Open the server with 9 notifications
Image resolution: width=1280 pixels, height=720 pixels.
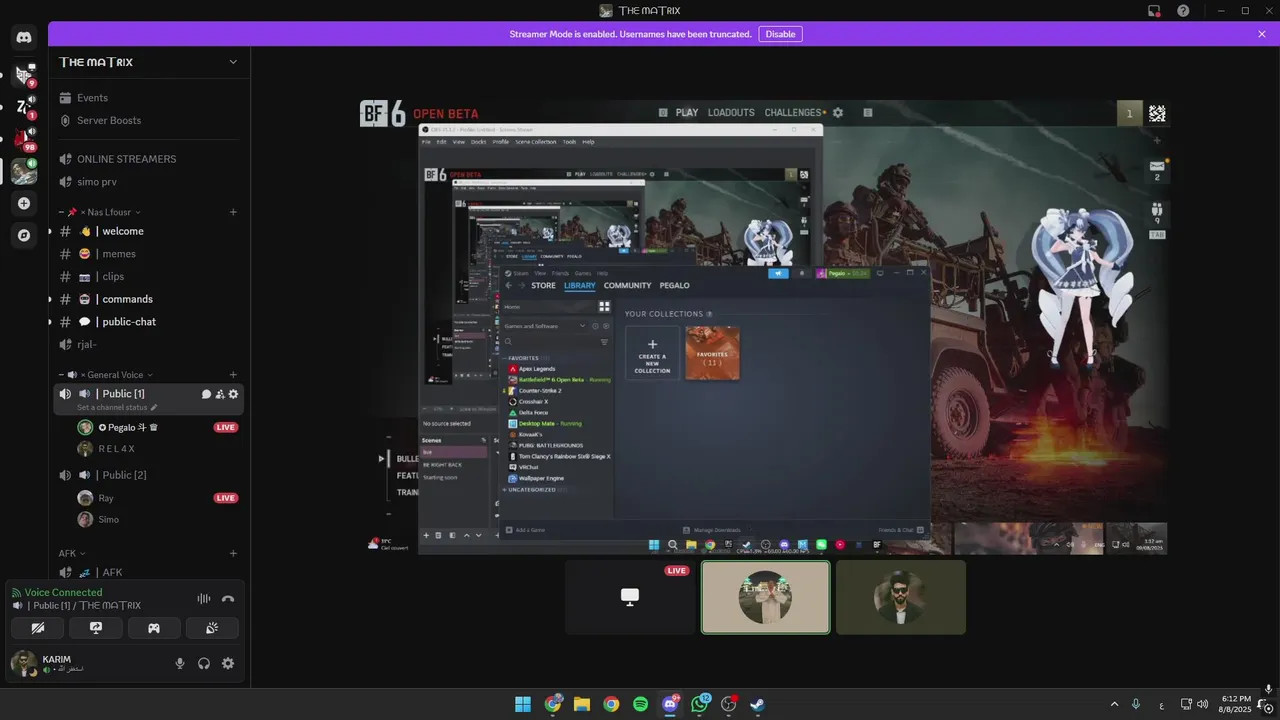point(24,74)
